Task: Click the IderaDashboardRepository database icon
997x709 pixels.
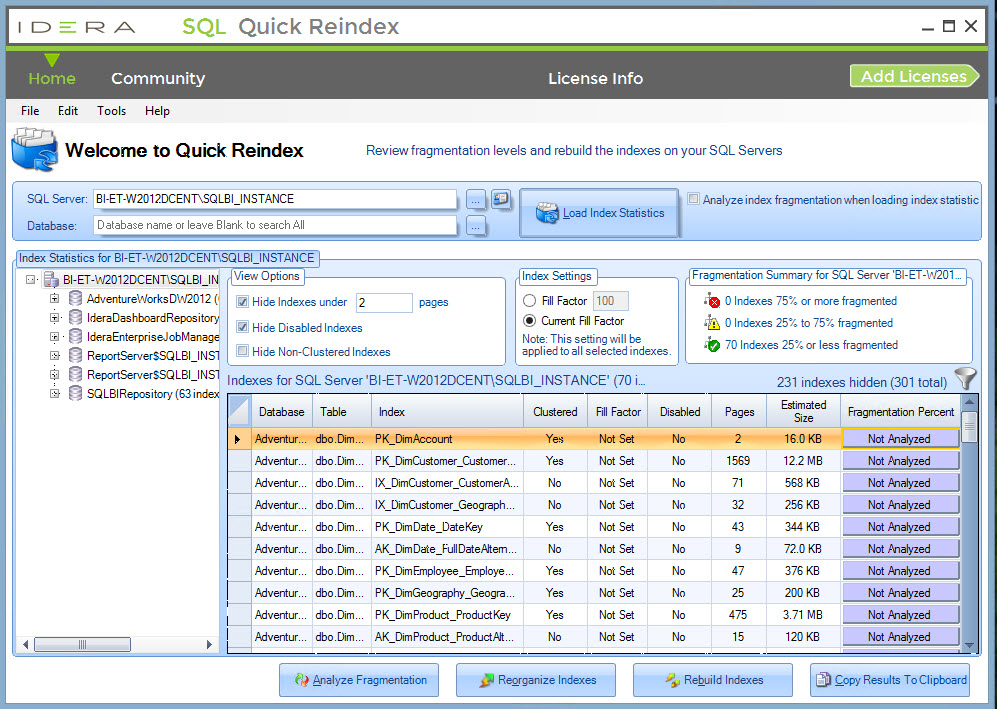Action: coord(76,317)
